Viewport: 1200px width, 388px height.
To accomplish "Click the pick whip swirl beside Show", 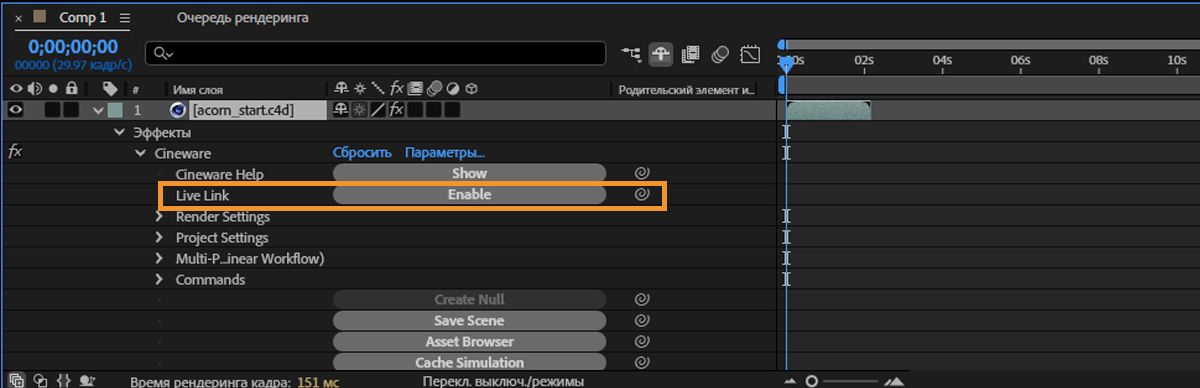I will [643, 173].
